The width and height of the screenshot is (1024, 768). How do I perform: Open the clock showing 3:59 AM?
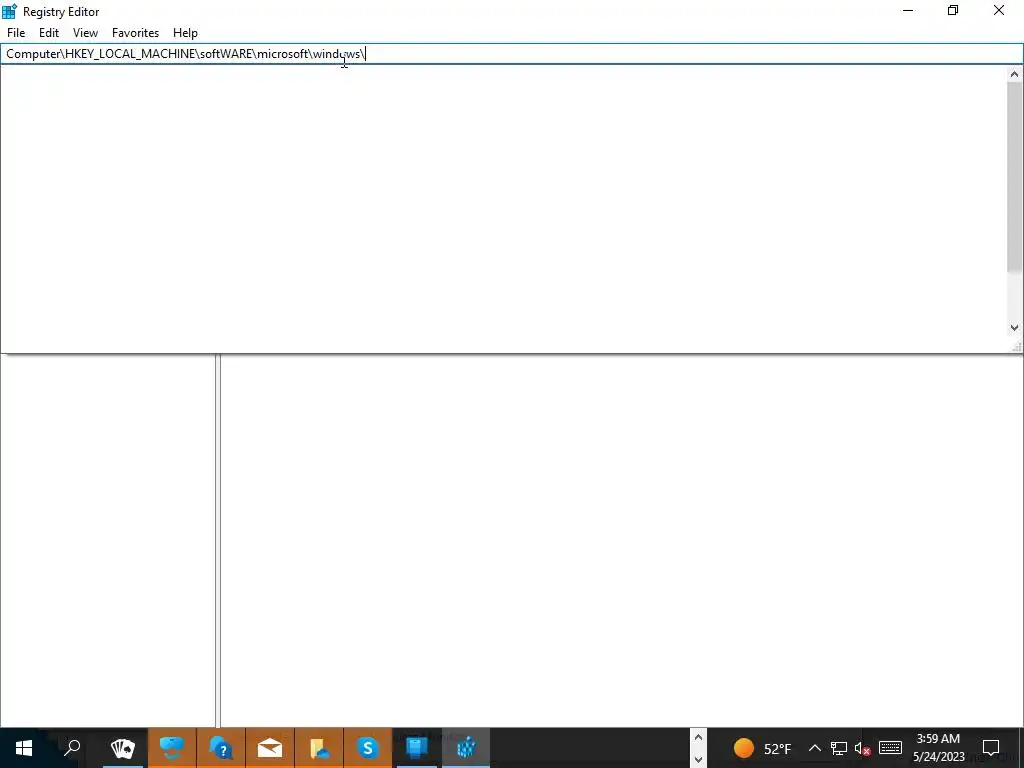click(938, 748)
